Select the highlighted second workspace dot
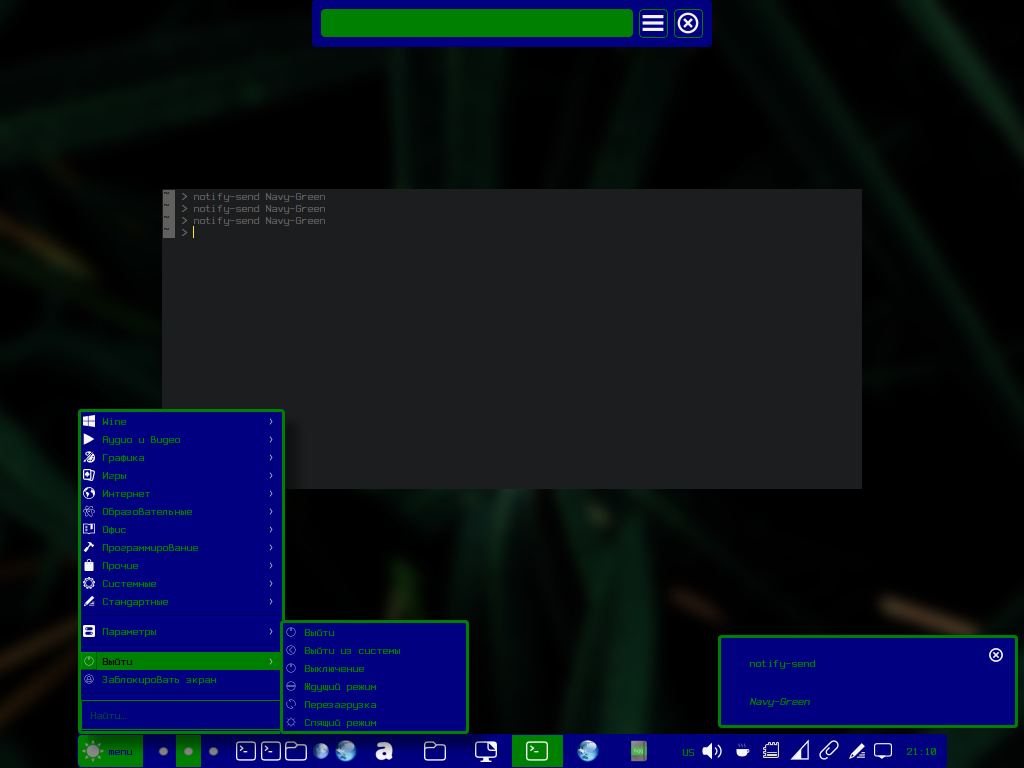 188,751
